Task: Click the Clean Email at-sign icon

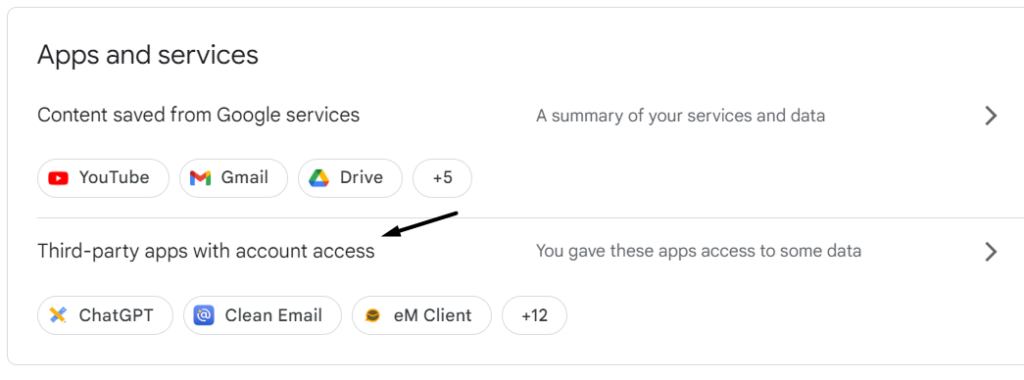Action: point(204,316)
